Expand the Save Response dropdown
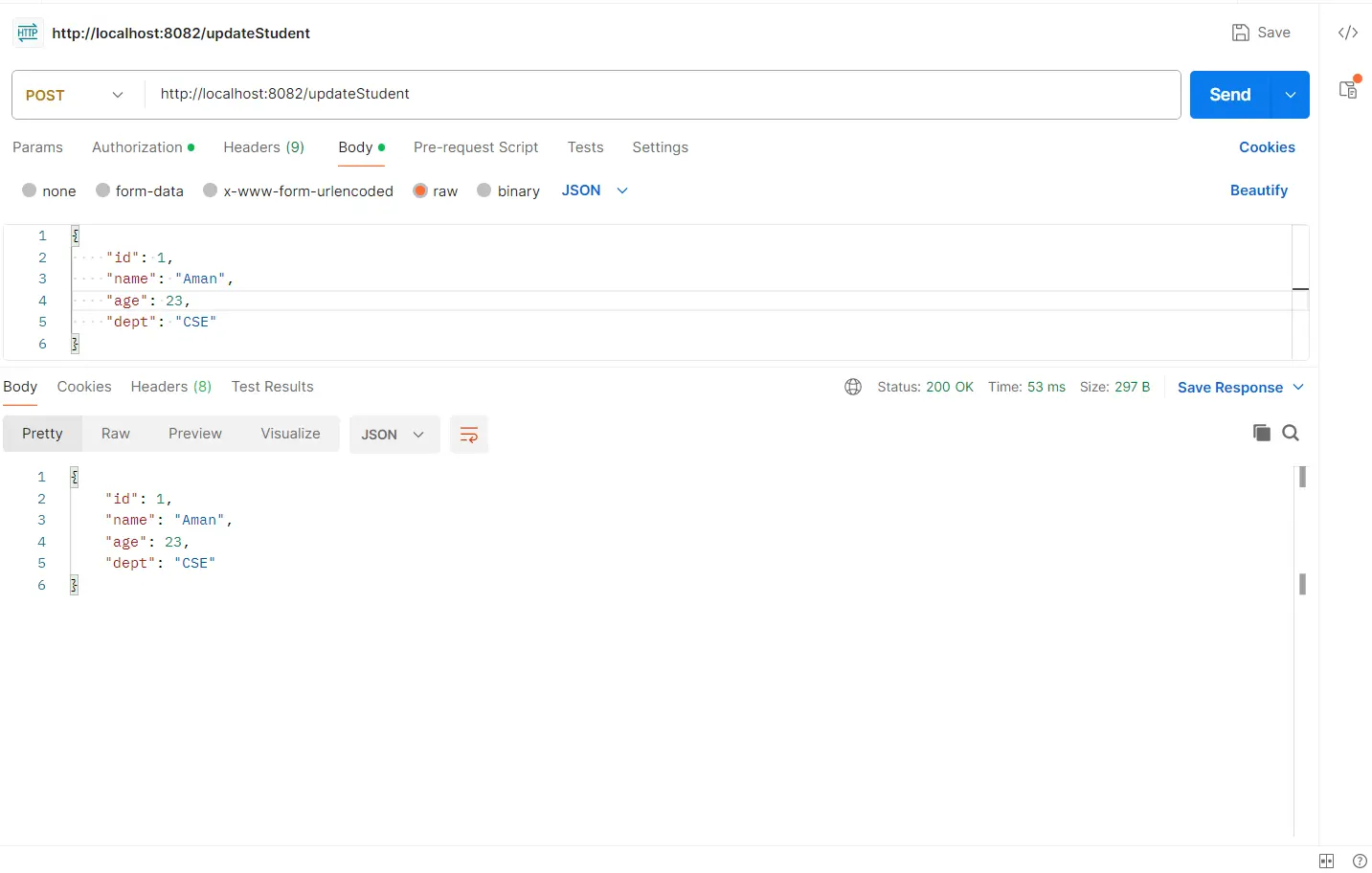This screenshot has width=1372, height=873. coord(1241,387)
